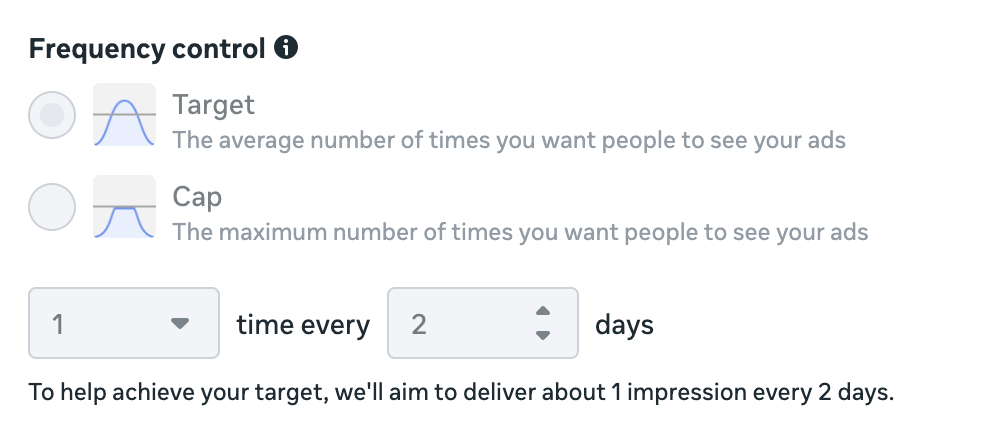The height and width of the screenshot is (428, 992).
Task: Increase days with the up stepper arrow
Action: [x=543, y=312]
